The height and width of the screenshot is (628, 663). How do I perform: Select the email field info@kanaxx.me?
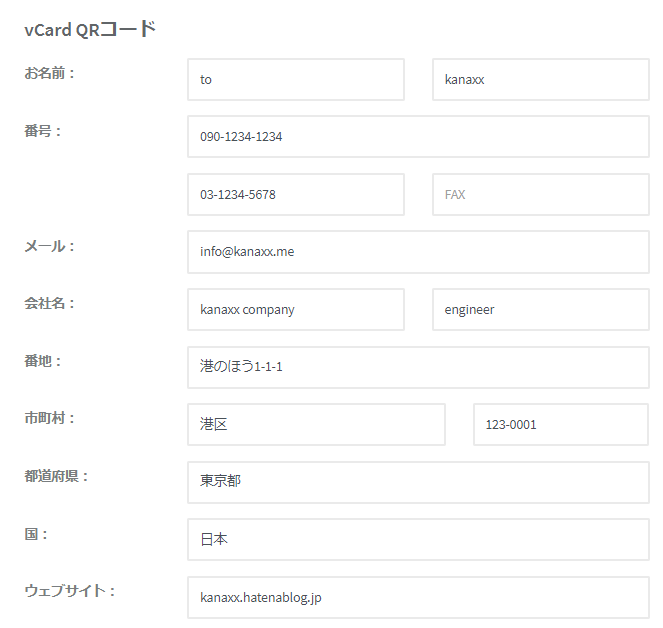pyautogui.click(x=419, y=252)
